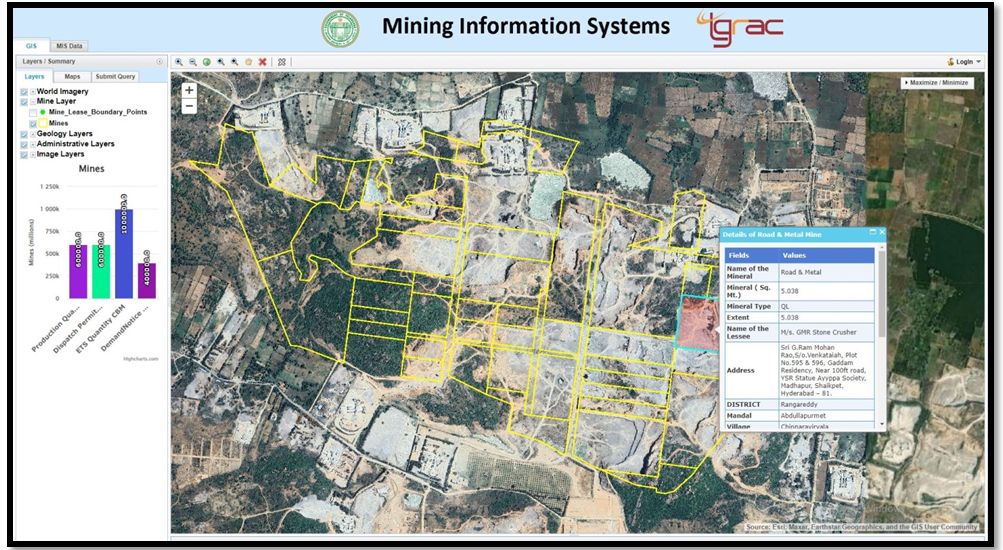The height and width of the screenshot is (550, 1003).
Task: Open the Submit Query tab
Action: (115, 76)
